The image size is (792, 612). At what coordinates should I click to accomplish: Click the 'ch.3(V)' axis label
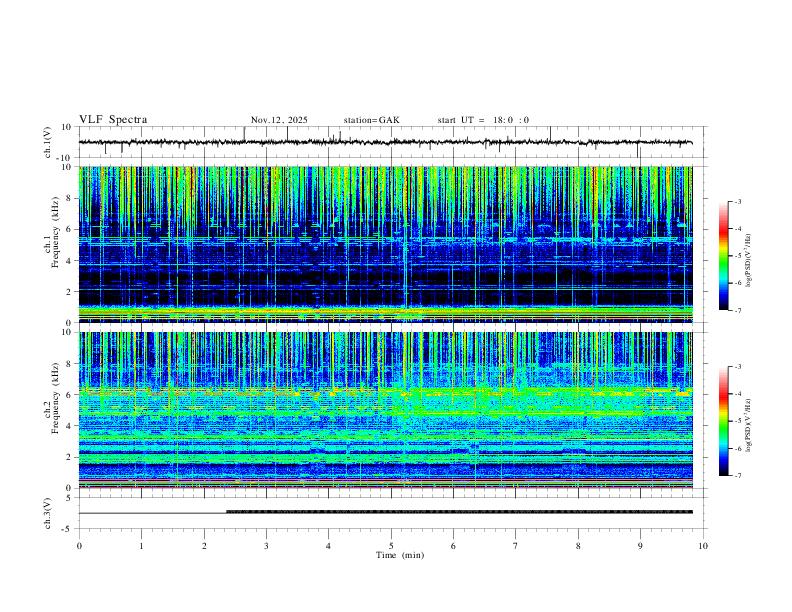coord(48,513)
